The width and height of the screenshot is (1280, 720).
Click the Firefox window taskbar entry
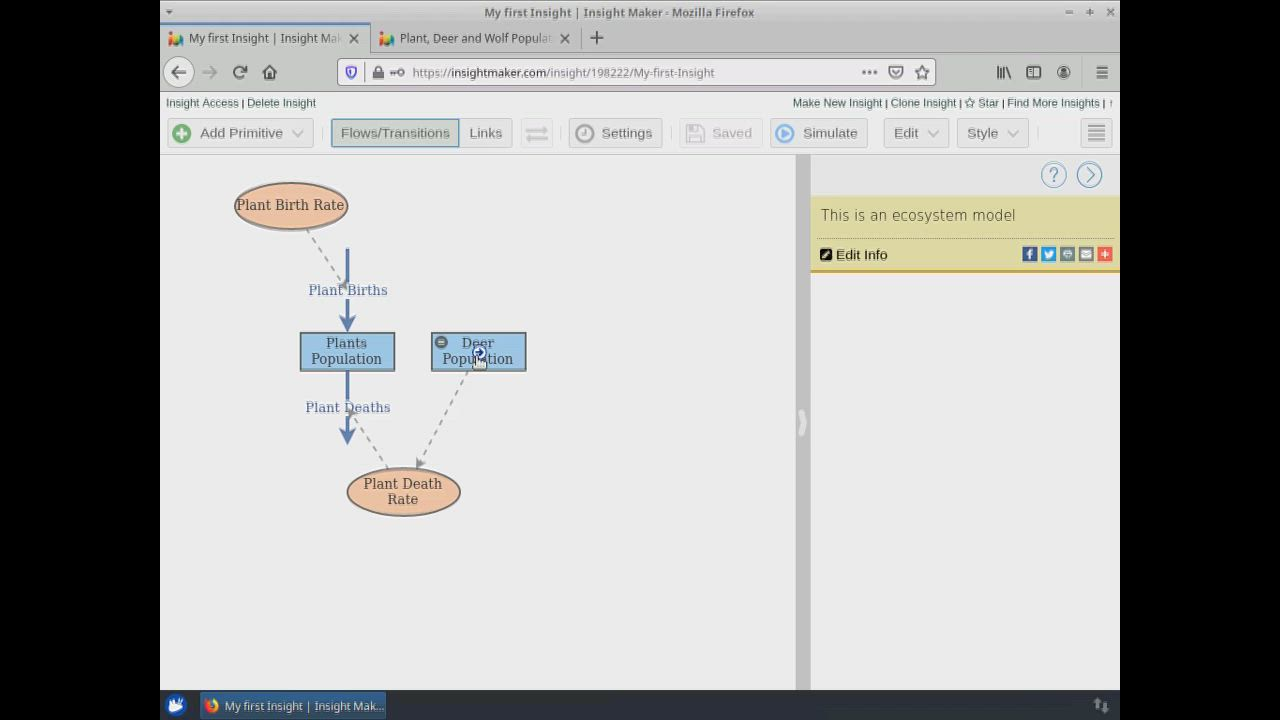tap(294, 705)
